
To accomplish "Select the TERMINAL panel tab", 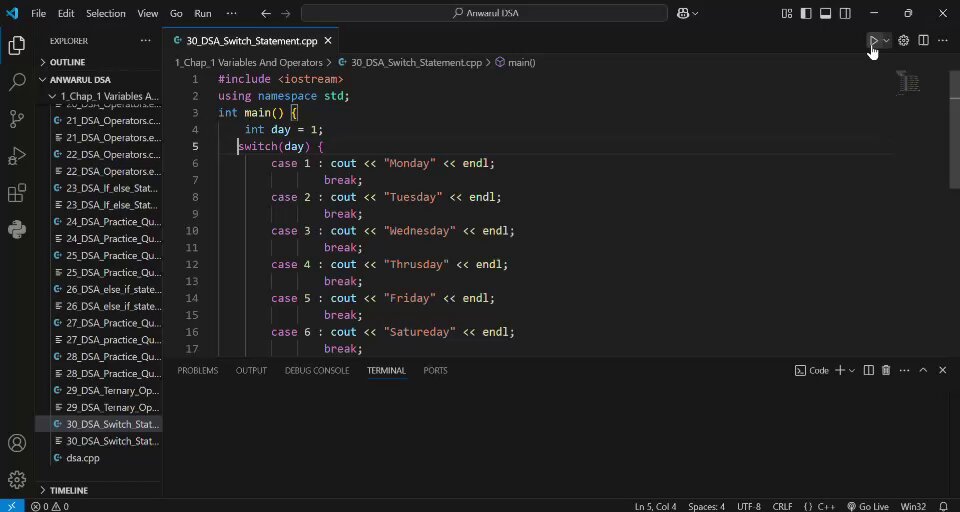I will coord(386,371).
